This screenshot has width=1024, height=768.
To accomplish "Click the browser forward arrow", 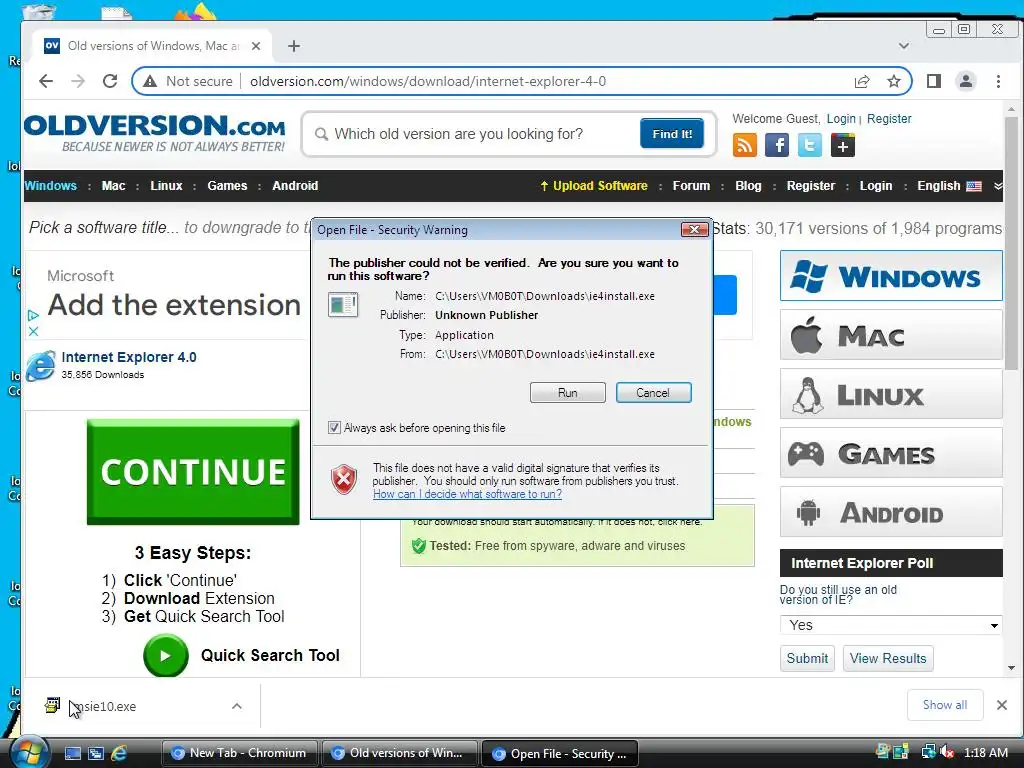I will click(x=78, y=81).
